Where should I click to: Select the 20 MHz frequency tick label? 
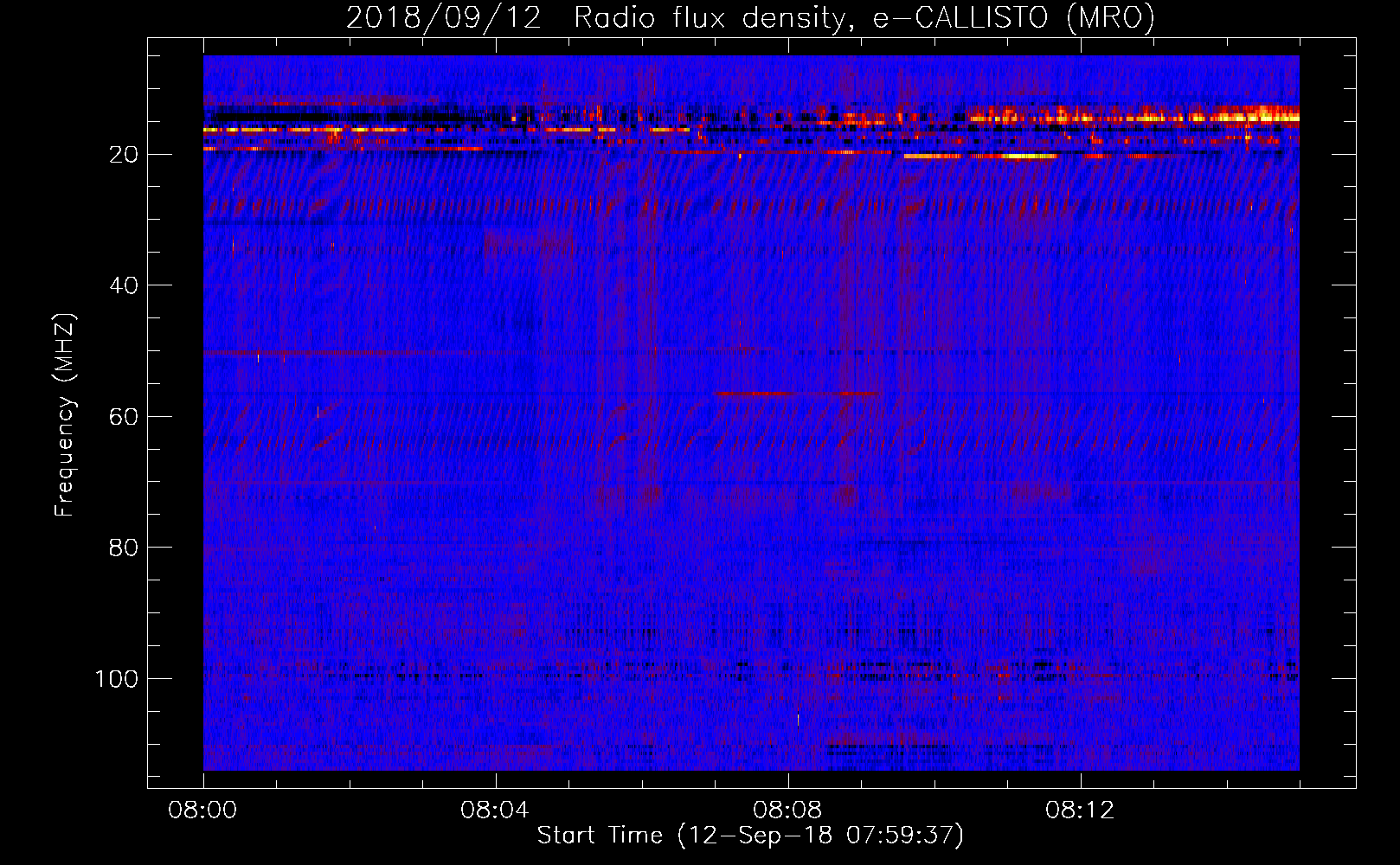click(124, 155)
